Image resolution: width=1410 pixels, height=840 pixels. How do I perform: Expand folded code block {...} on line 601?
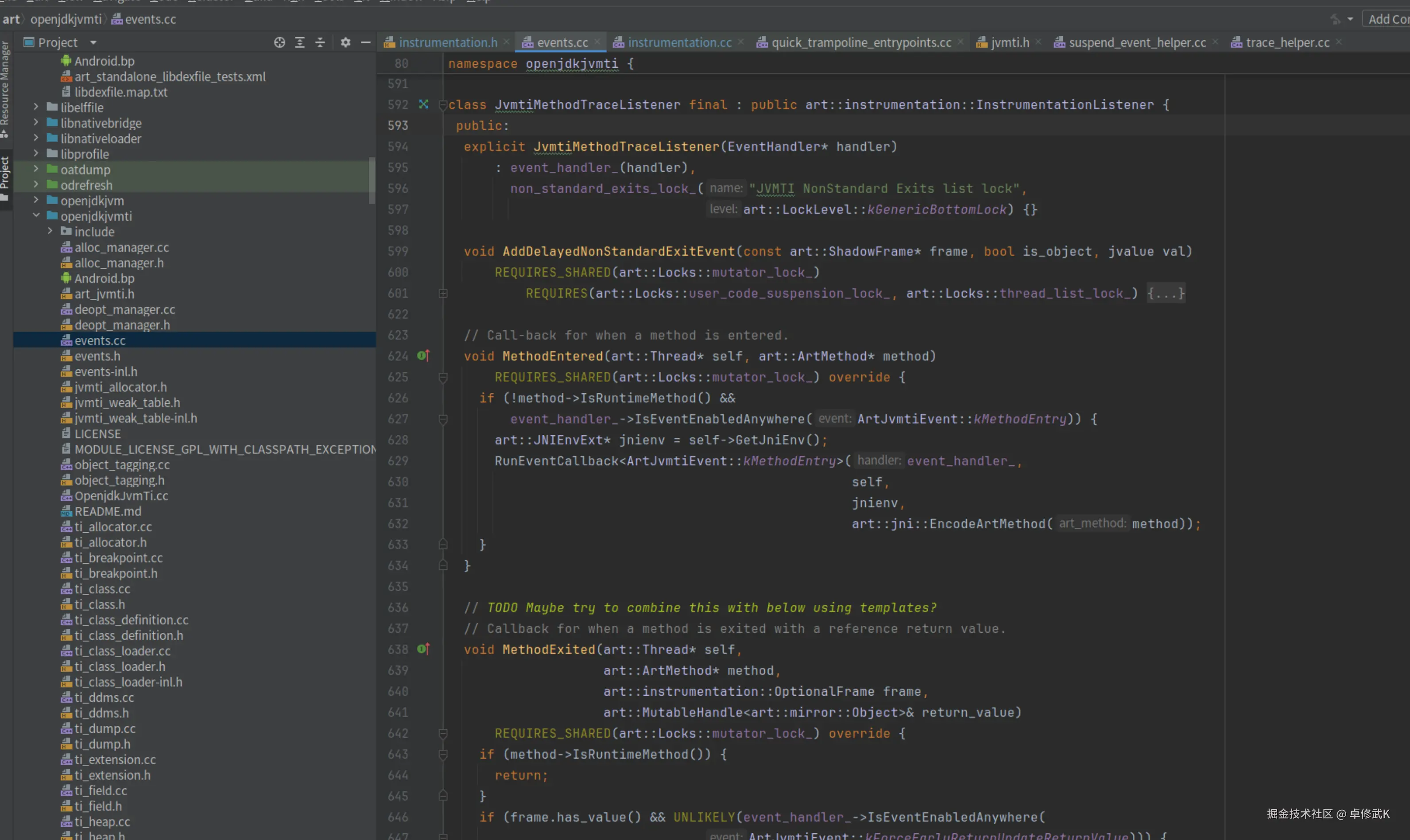pos(1166,293)
